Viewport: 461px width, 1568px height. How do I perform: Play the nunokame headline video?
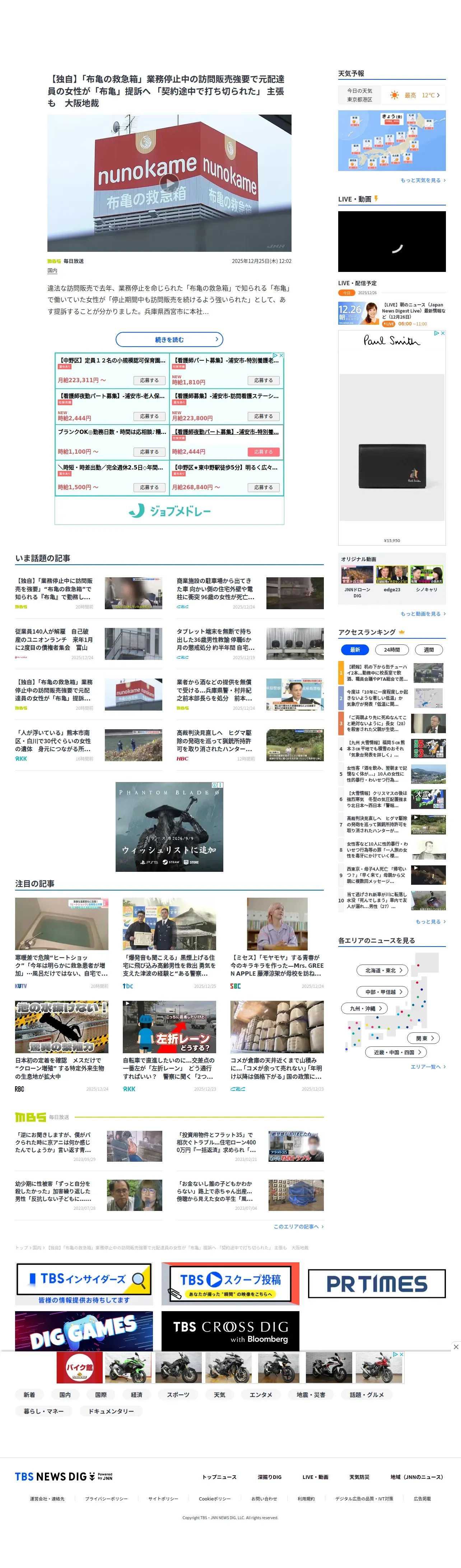pyautogui.click(x=169, y=182)
